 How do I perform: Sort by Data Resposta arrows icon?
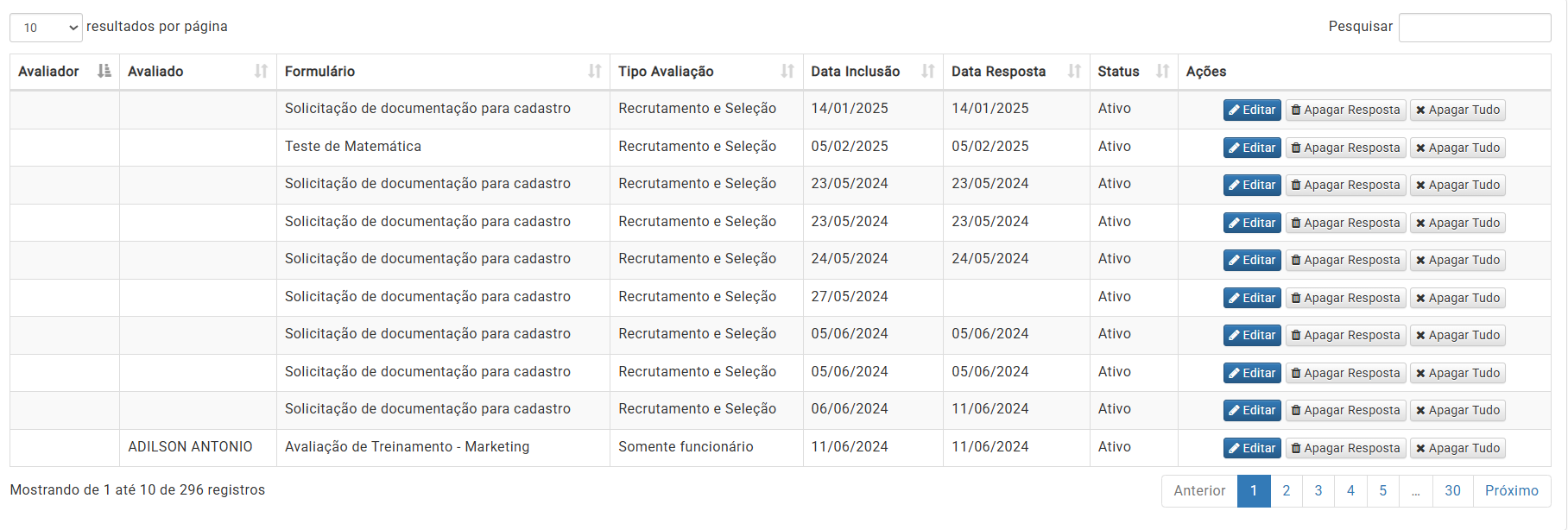coord(1074,72)
